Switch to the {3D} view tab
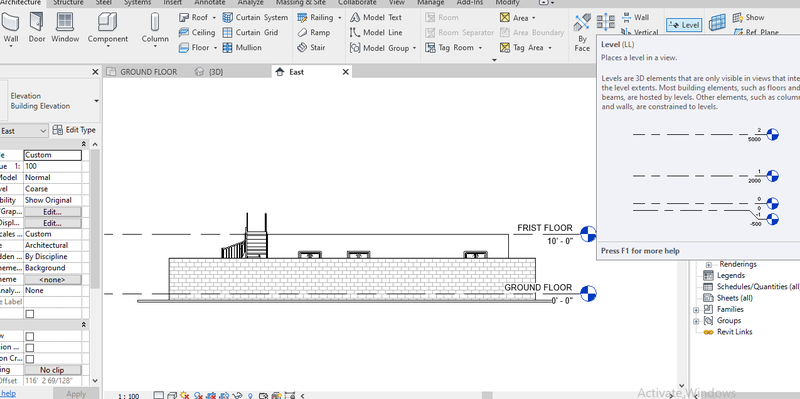This screenshot has width=800, height=399. click(x=210, y=72)
